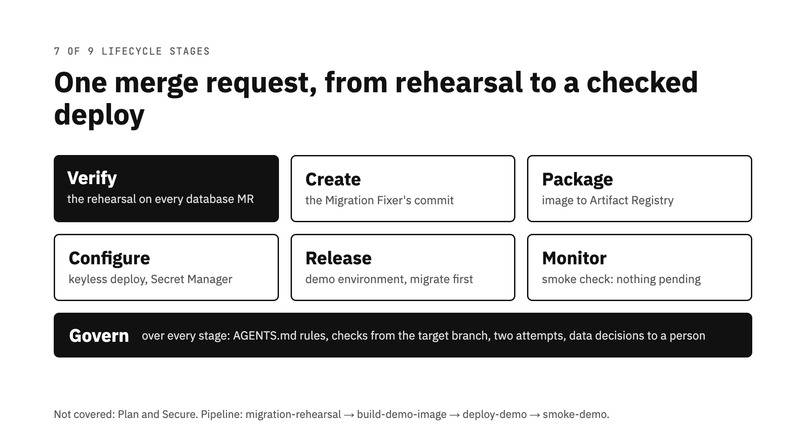Click text 'keyless deploy, Secret Manager'

point(150,279)
